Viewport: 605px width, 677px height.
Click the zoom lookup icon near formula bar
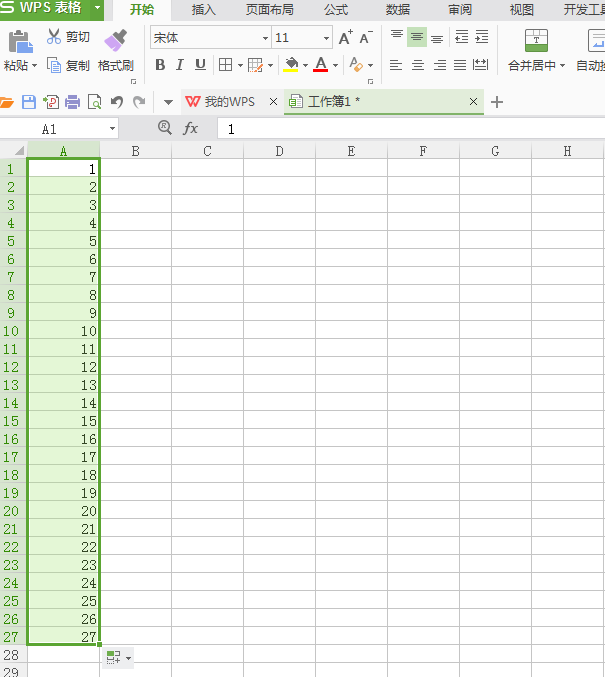point(165,128)
